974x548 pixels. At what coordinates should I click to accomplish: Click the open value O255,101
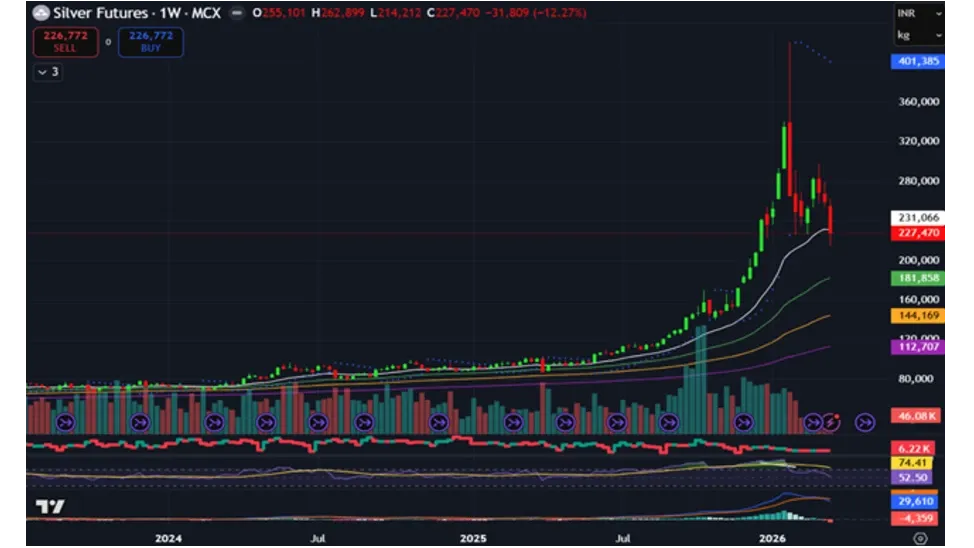[x=278, y=12]
